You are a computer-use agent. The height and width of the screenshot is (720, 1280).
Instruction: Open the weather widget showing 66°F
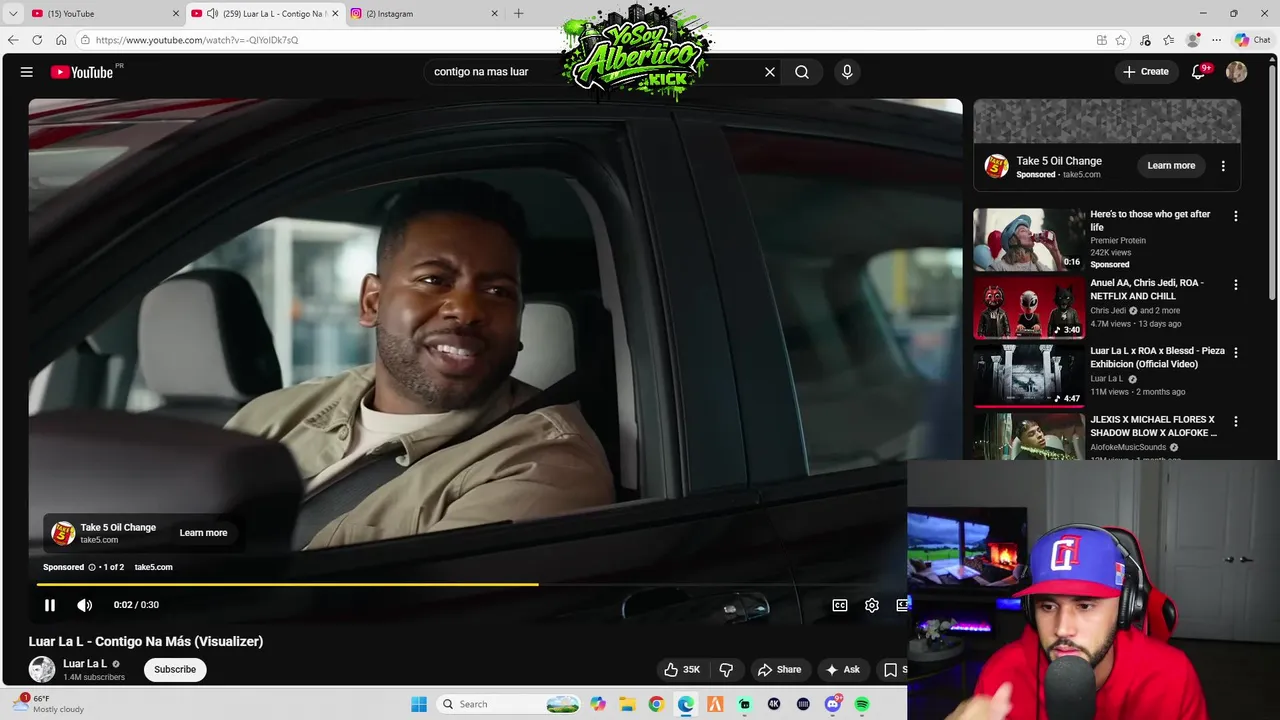[48, 704]
